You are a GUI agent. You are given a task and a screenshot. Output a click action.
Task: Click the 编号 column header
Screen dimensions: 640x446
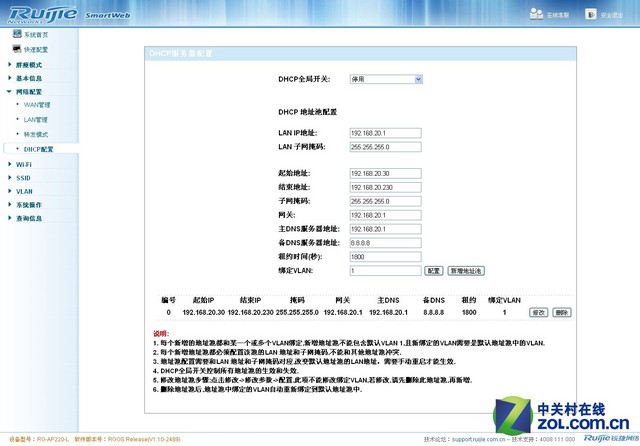pos(169,300)
